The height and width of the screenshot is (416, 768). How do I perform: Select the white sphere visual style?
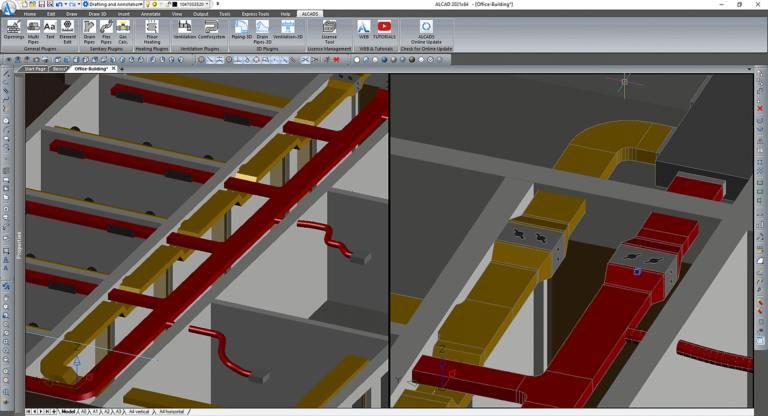357,60
